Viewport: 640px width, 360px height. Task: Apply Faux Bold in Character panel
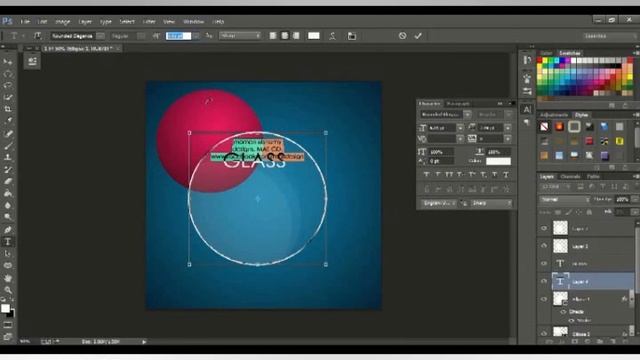click(427, 175)
